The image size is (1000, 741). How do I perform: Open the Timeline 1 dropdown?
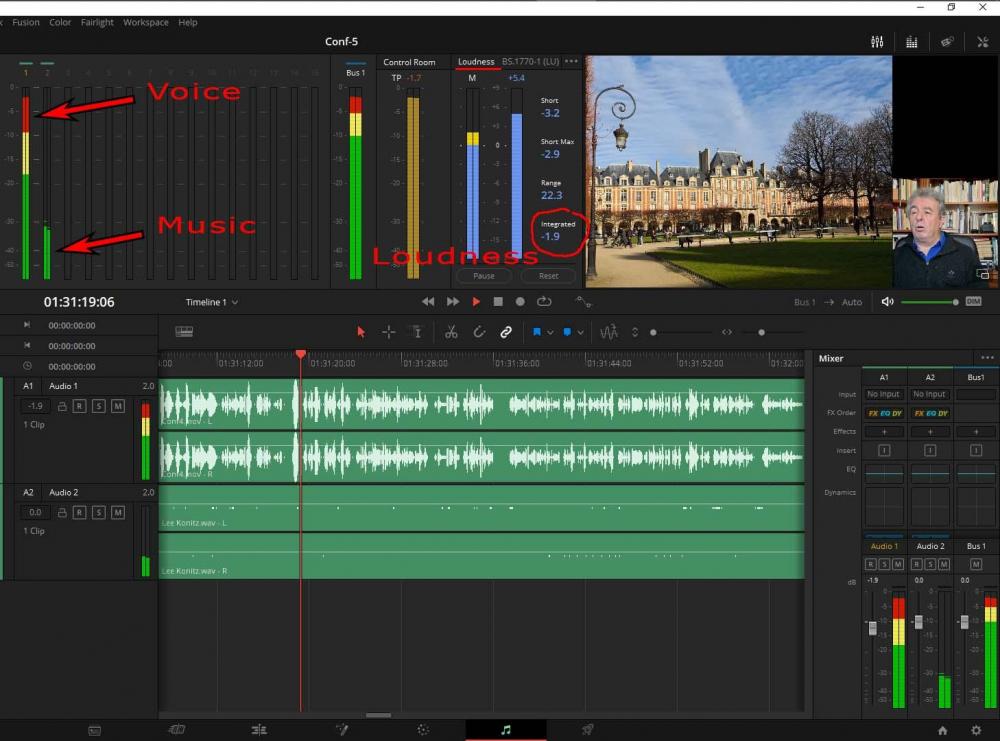coord(211,302)
